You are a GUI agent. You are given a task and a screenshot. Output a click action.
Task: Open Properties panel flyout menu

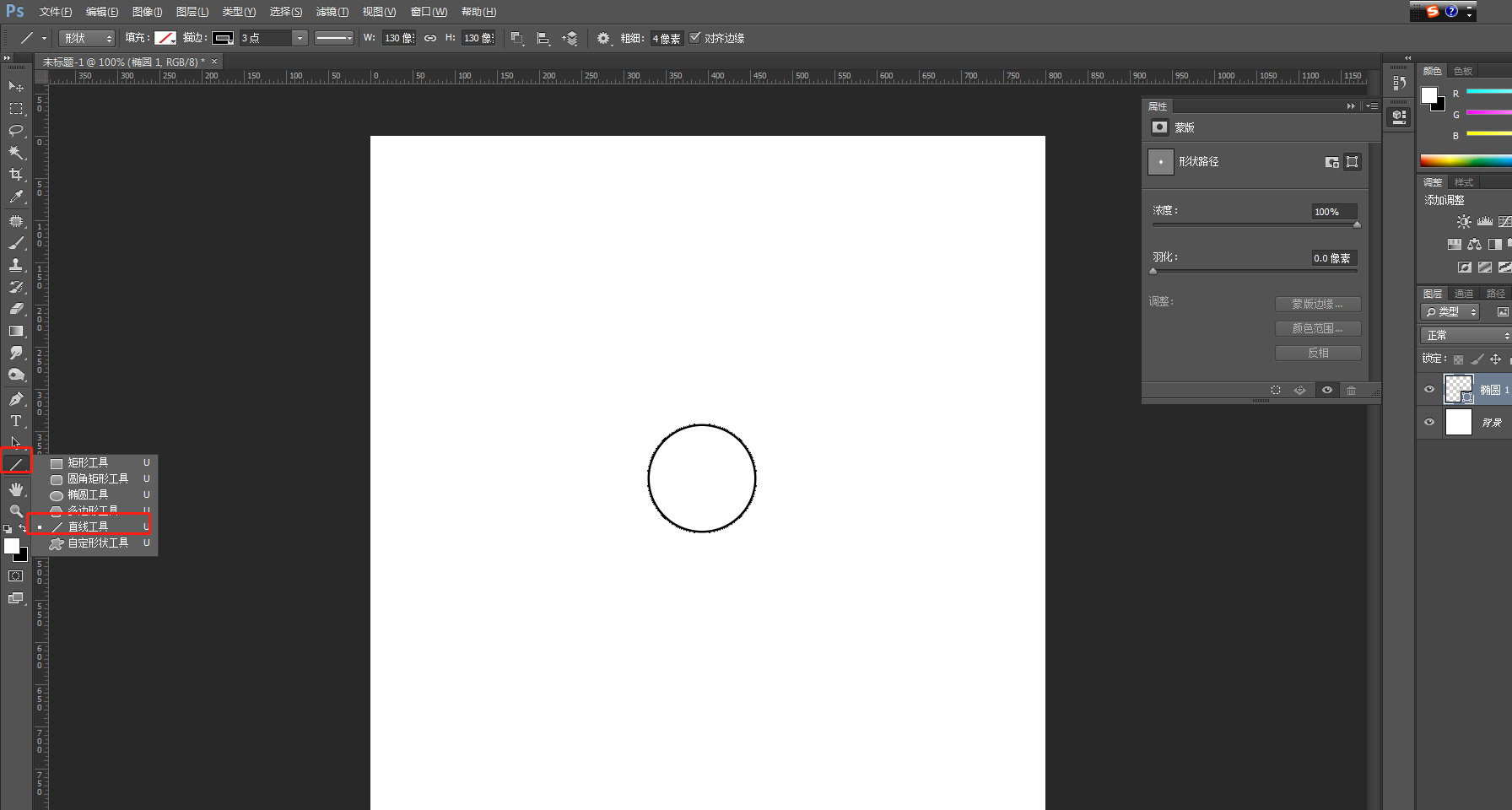(1373, 106)
